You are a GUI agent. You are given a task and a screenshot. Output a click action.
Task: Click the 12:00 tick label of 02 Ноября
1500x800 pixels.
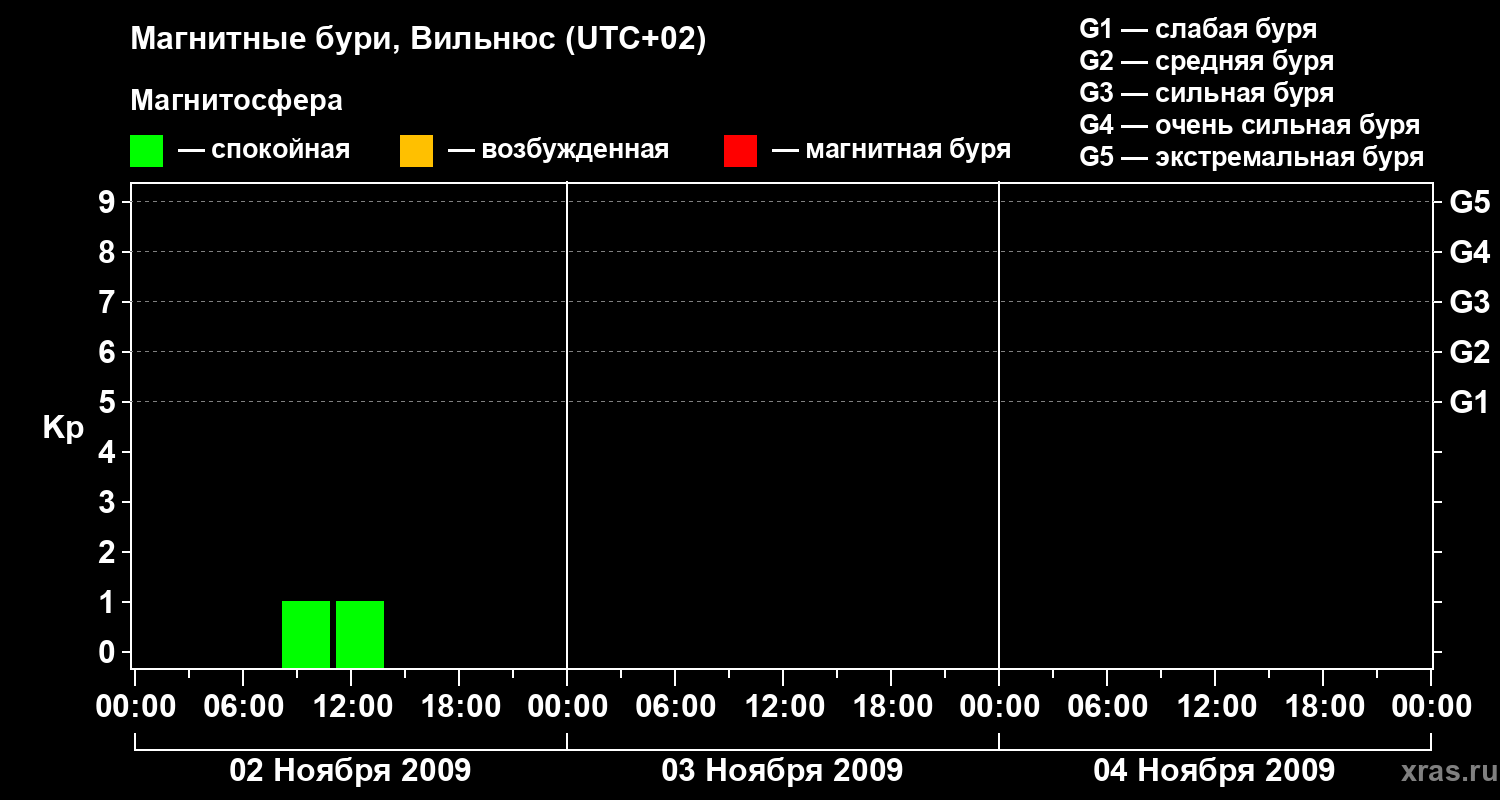351,707
